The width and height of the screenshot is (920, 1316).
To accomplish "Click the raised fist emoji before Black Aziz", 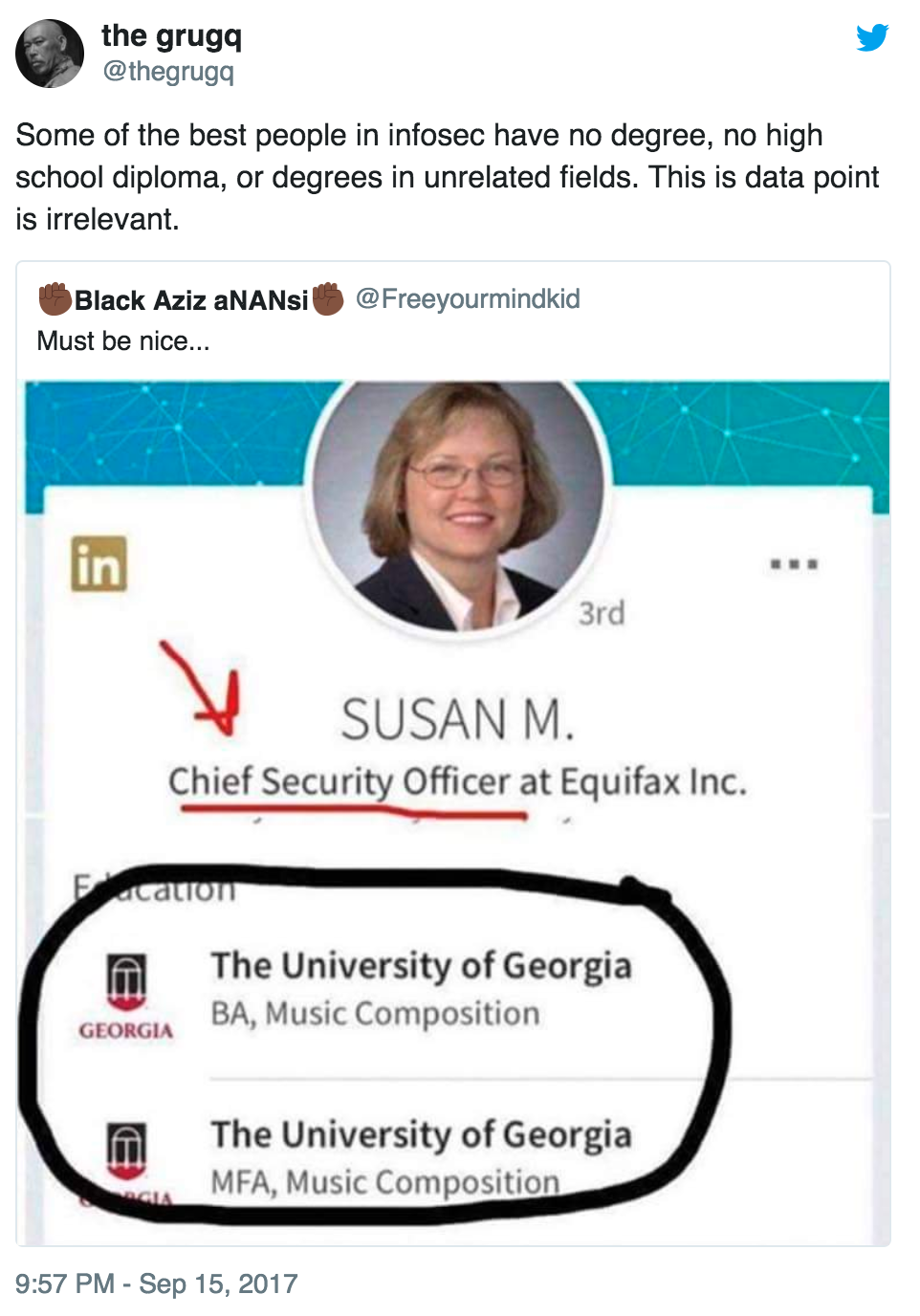I will point(55,299).
